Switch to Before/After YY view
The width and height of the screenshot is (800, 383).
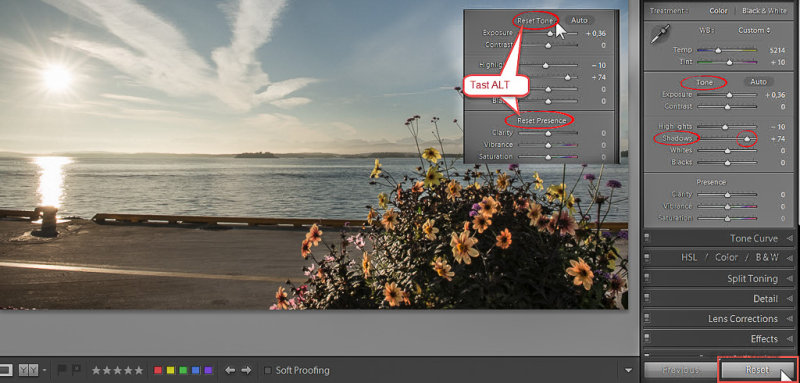29,370
